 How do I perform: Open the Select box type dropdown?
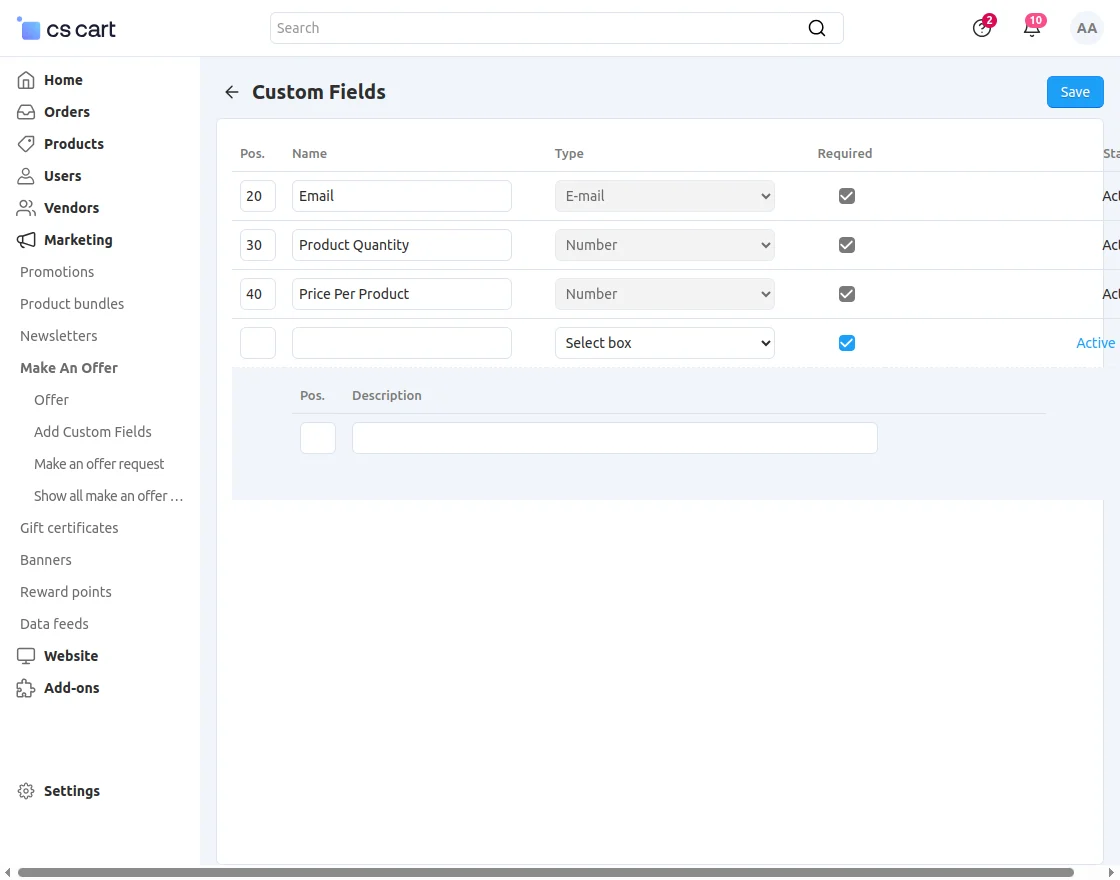point(664,343)
